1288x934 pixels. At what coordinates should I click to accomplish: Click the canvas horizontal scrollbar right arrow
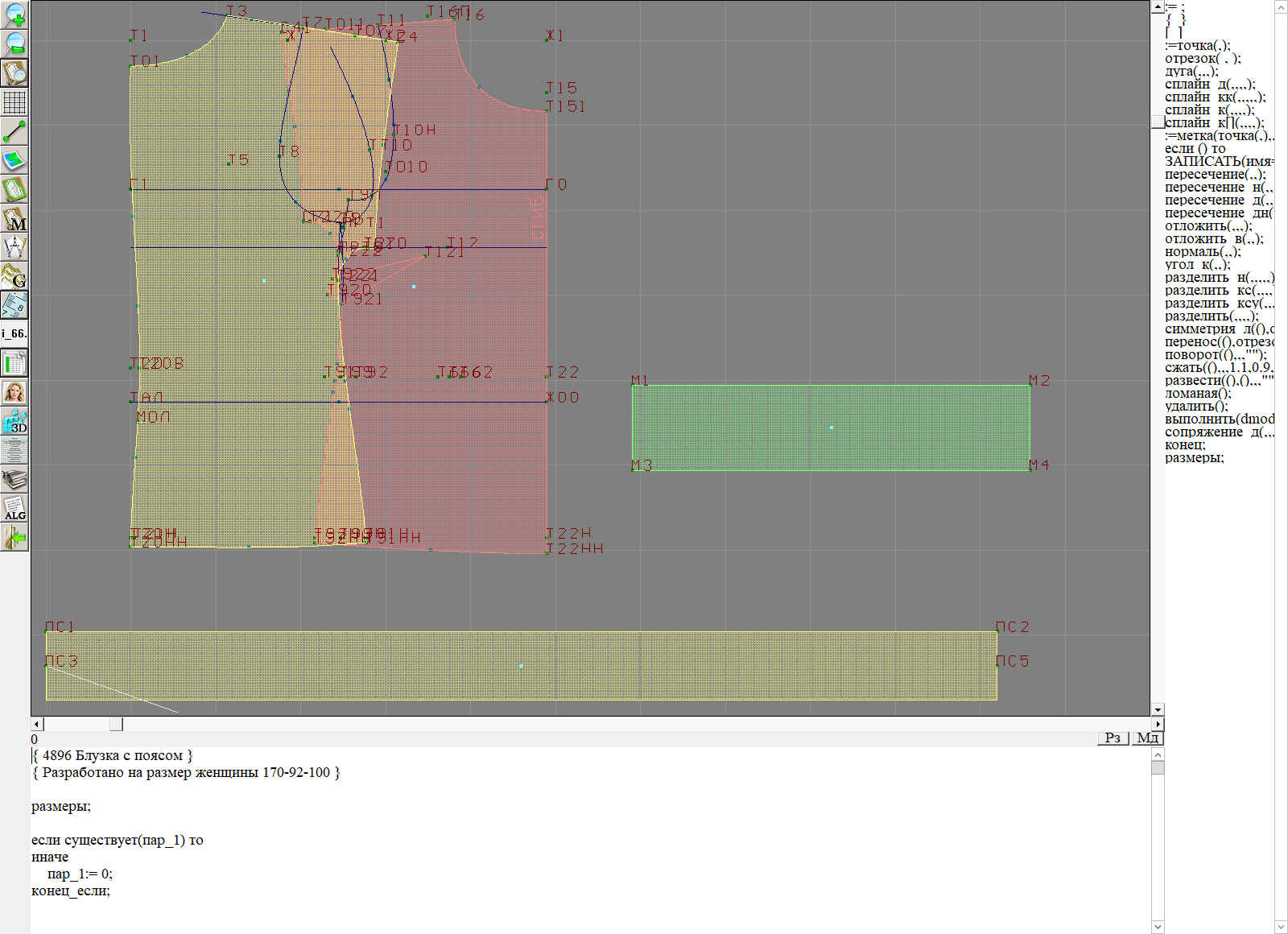[1158, 724]
